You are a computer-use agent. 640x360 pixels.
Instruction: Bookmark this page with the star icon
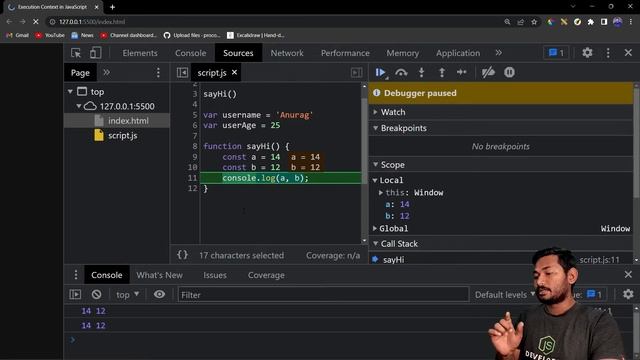pyautogui.click(x=534, y=22)
